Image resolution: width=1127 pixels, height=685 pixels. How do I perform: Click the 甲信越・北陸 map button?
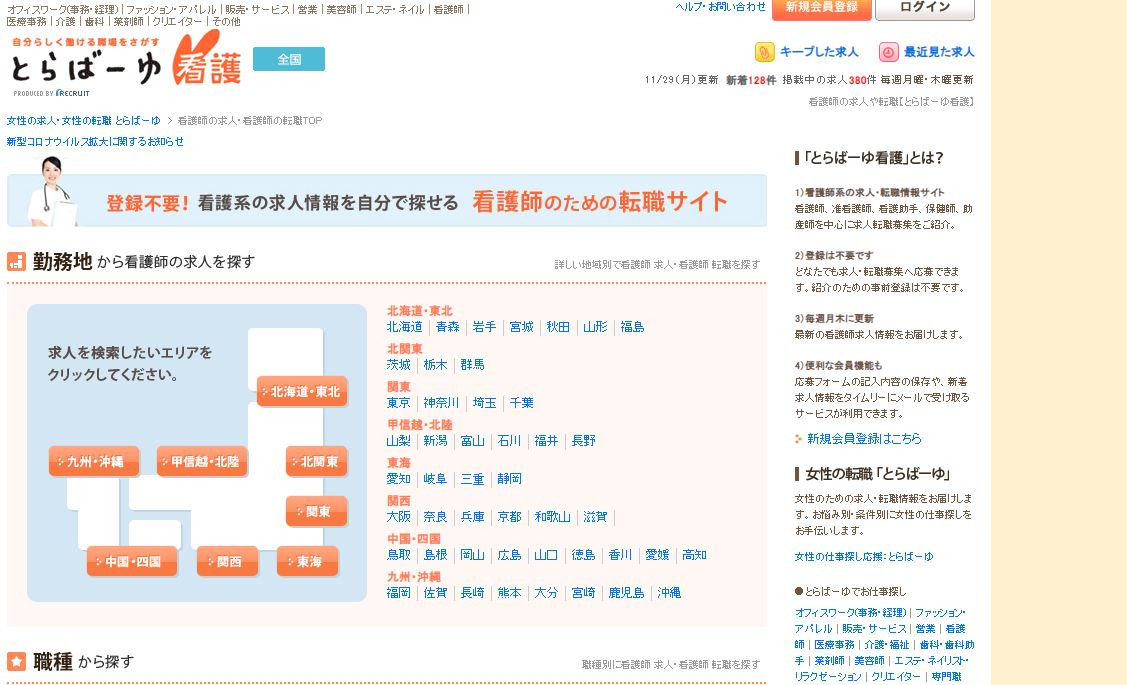point(202,461)
